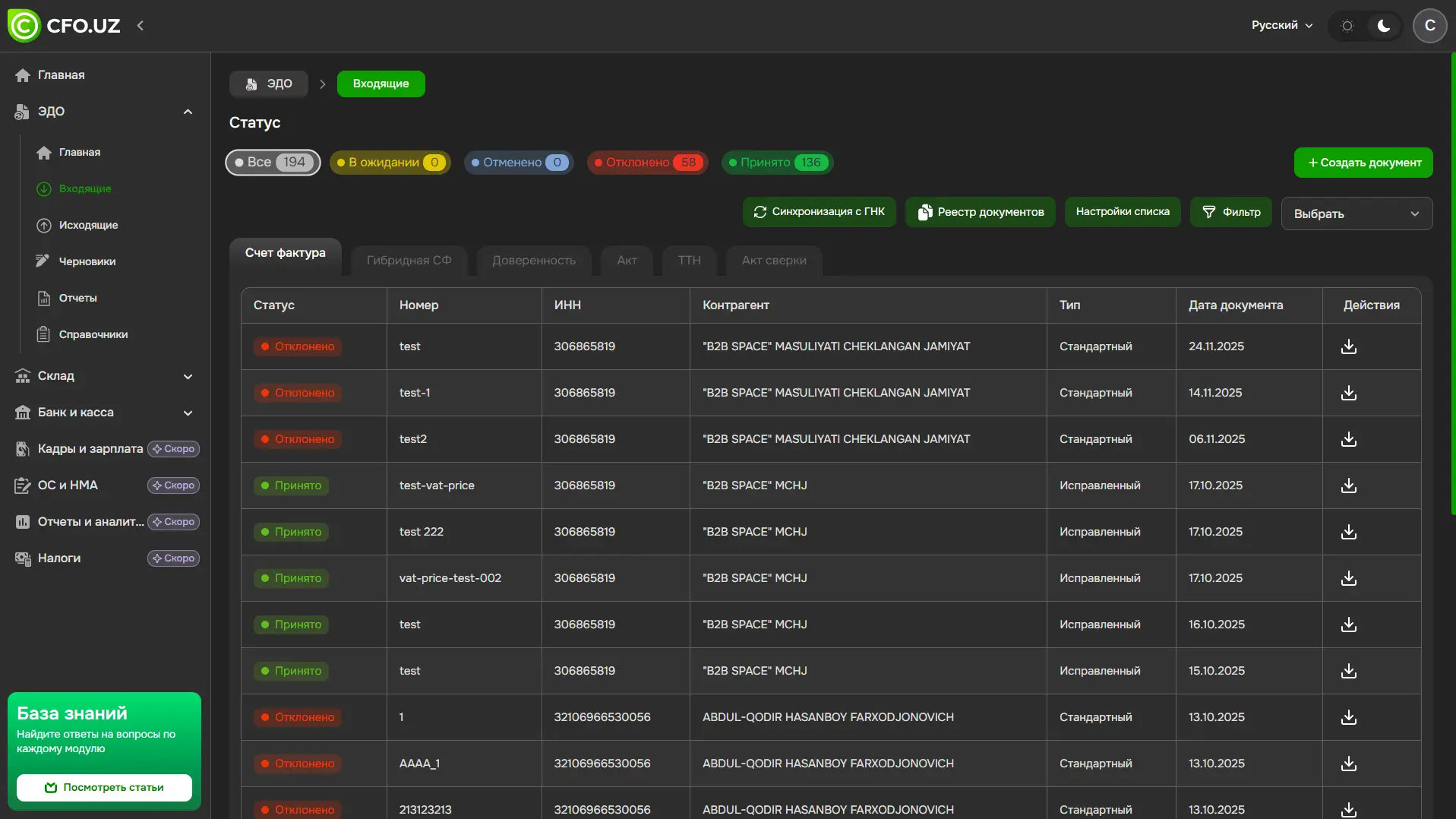Click the Реестр документов icon
This screenshot has height=819, width=1456.
click(925, 212)
